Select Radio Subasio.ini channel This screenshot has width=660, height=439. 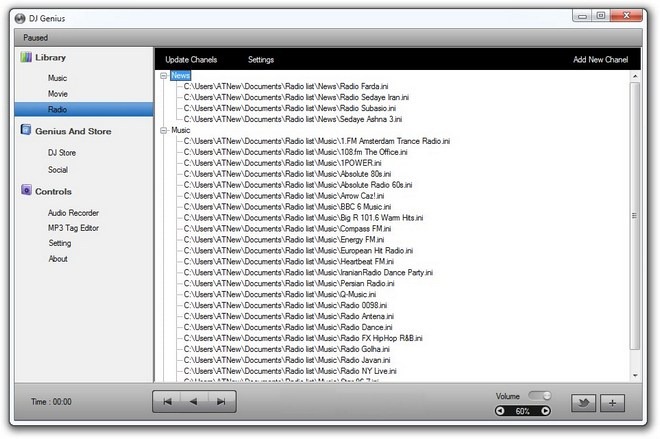pyautogui.click(x=290, y=108)
